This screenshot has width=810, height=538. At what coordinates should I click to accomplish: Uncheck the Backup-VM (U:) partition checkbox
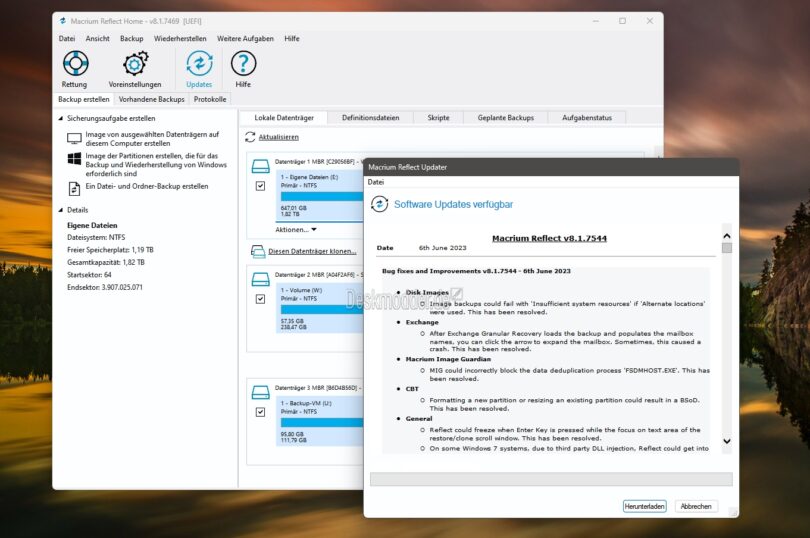260,412
